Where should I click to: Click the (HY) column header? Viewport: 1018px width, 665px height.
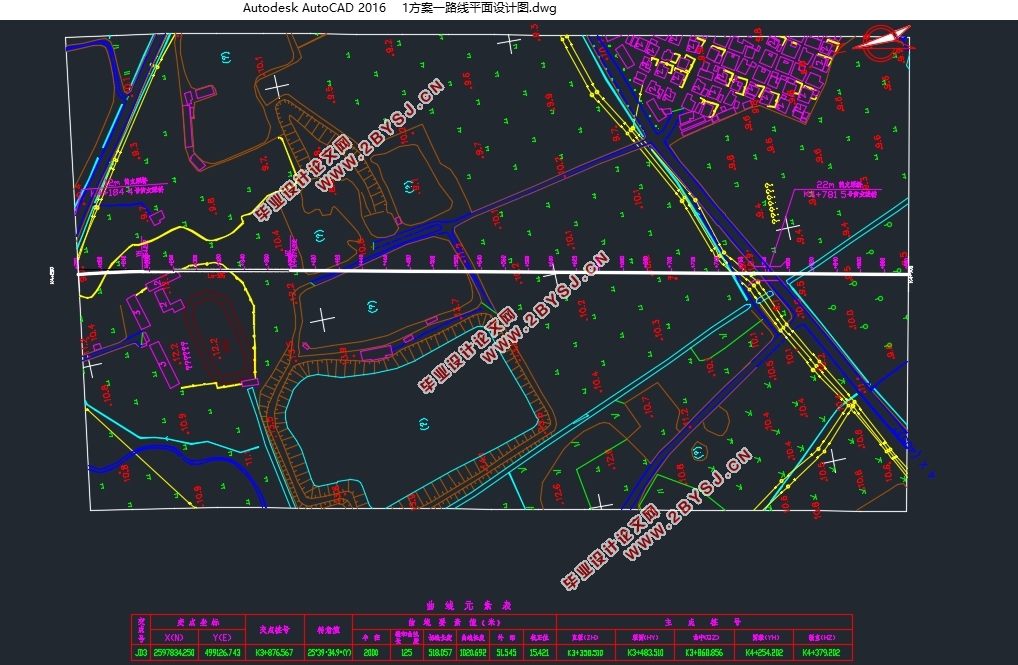click(x=645, y=637)
